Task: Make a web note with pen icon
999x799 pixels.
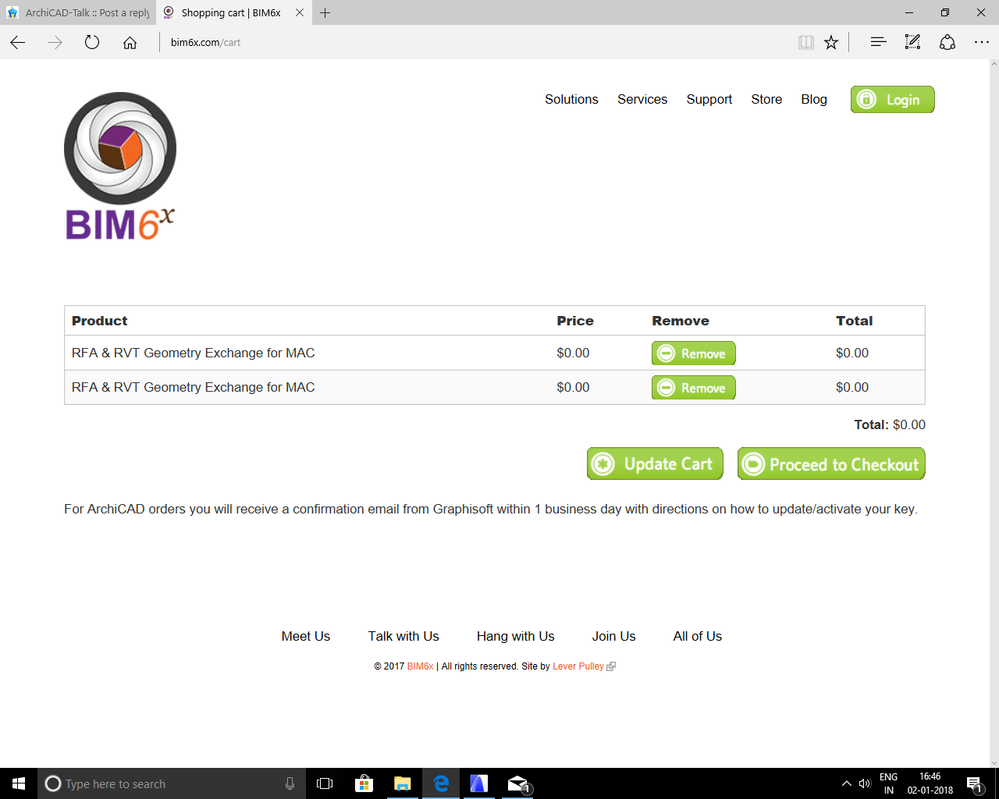Action: point(912,42)
